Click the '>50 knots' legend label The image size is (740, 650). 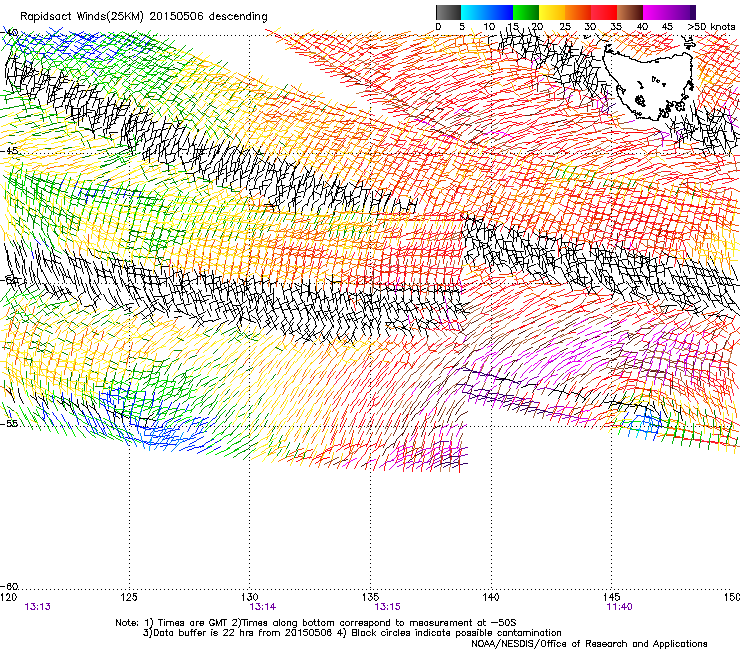pos(711,27)
